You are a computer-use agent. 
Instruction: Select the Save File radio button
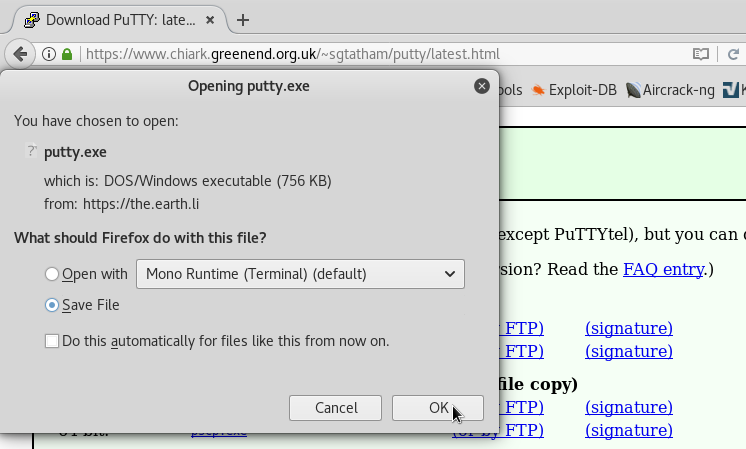click(x=51, y=305)
